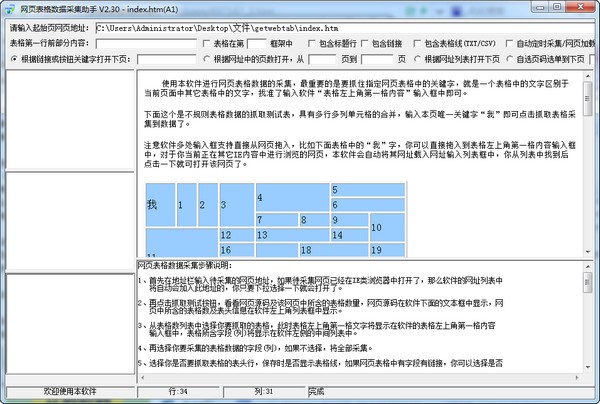Click the 我 cell in the sample table

click(161, 205)
